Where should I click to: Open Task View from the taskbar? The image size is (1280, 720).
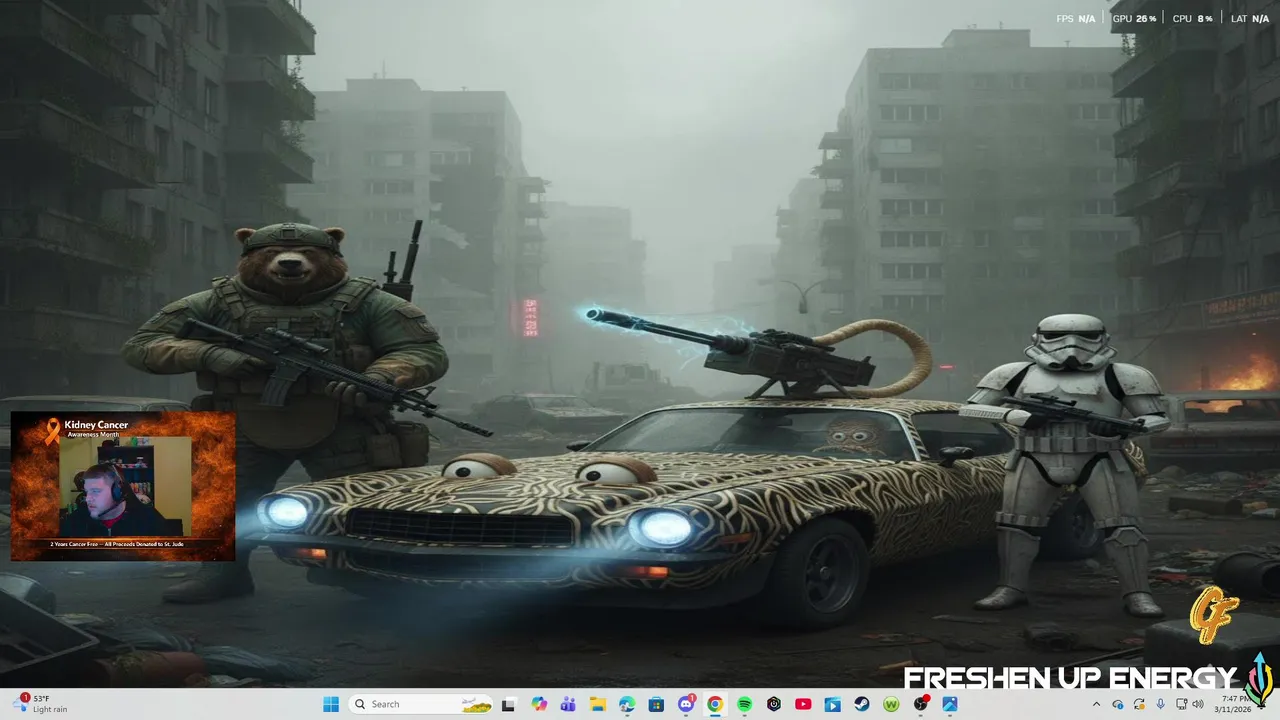tap(509, 704)
